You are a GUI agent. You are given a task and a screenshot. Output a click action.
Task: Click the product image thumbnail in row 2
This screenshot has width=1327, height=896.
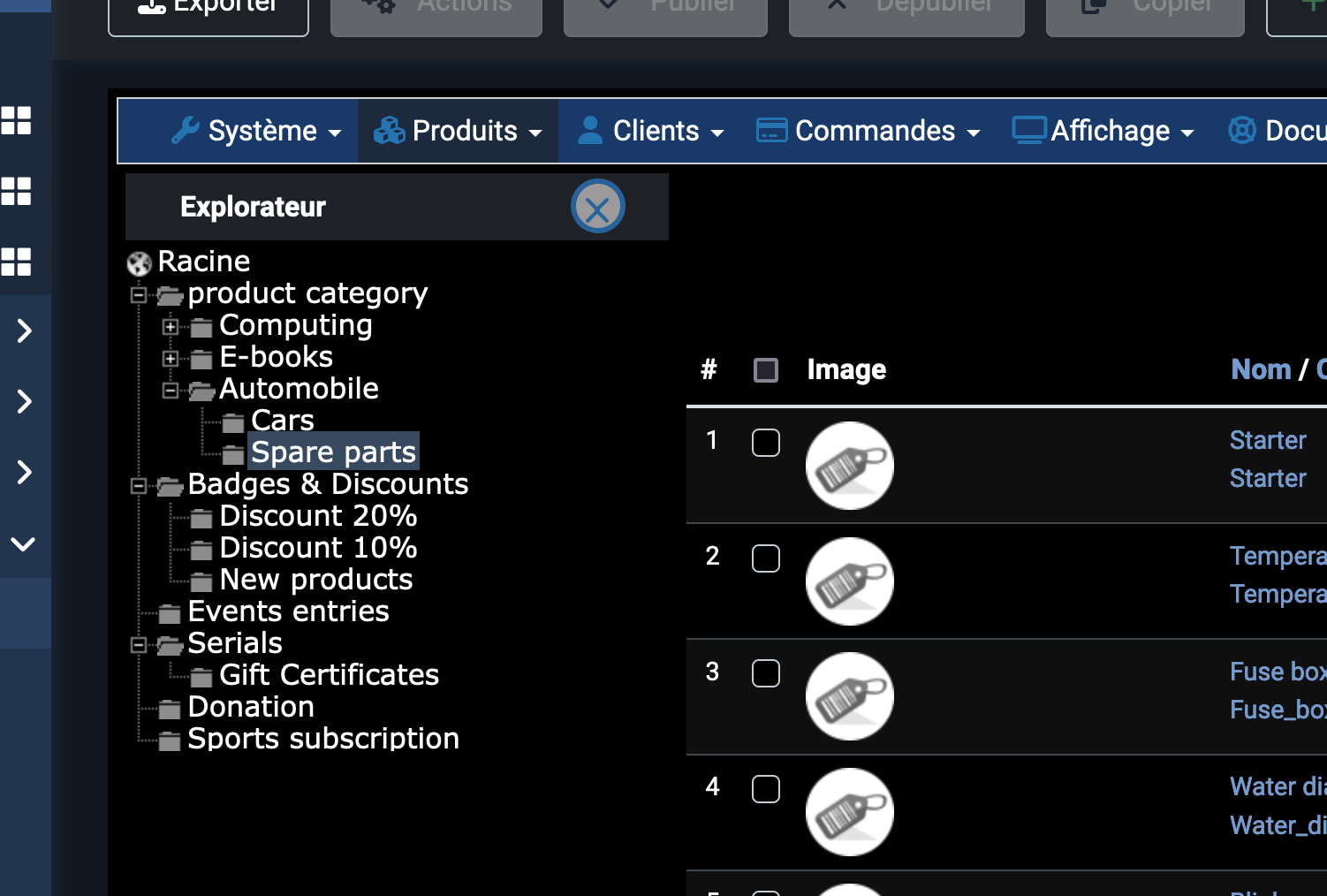(850, 581)
